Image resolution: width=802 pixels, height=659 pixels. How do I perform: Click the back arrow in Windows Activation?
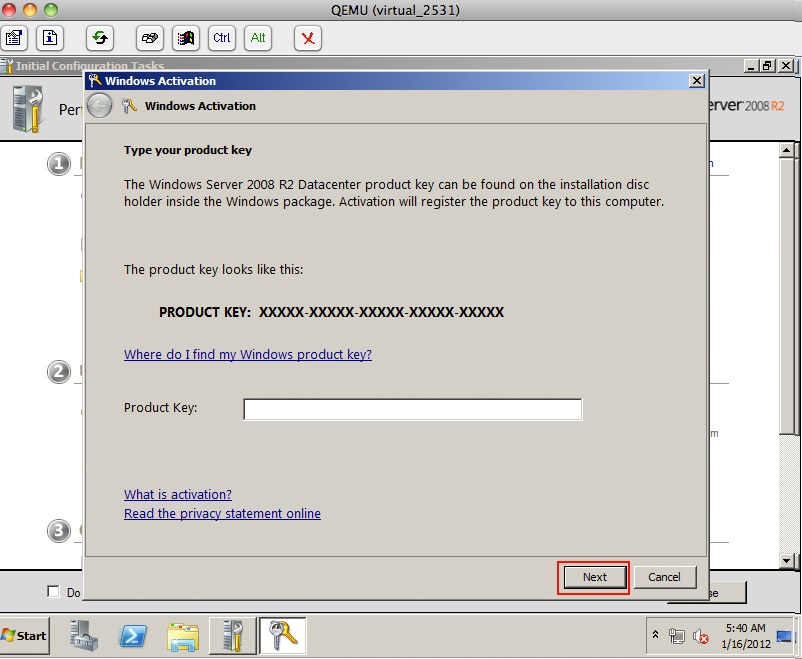99,106
